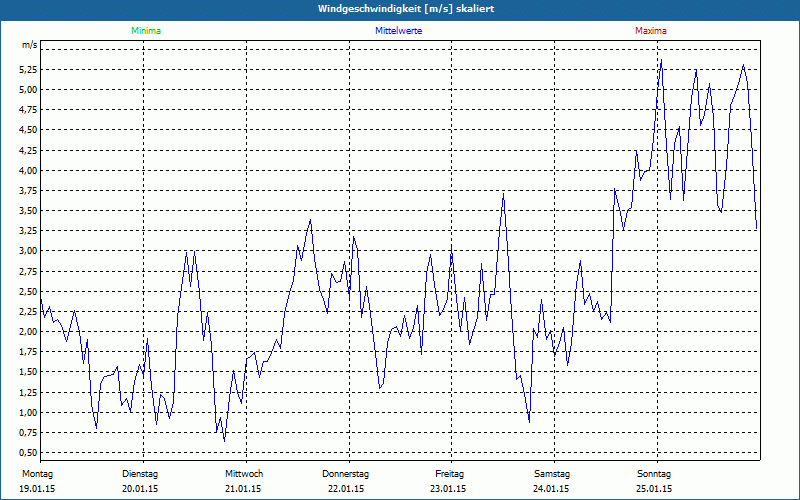Click the date 22.01.15
Image resolution: width=800 pixels, height=500 pixels.
346,489
